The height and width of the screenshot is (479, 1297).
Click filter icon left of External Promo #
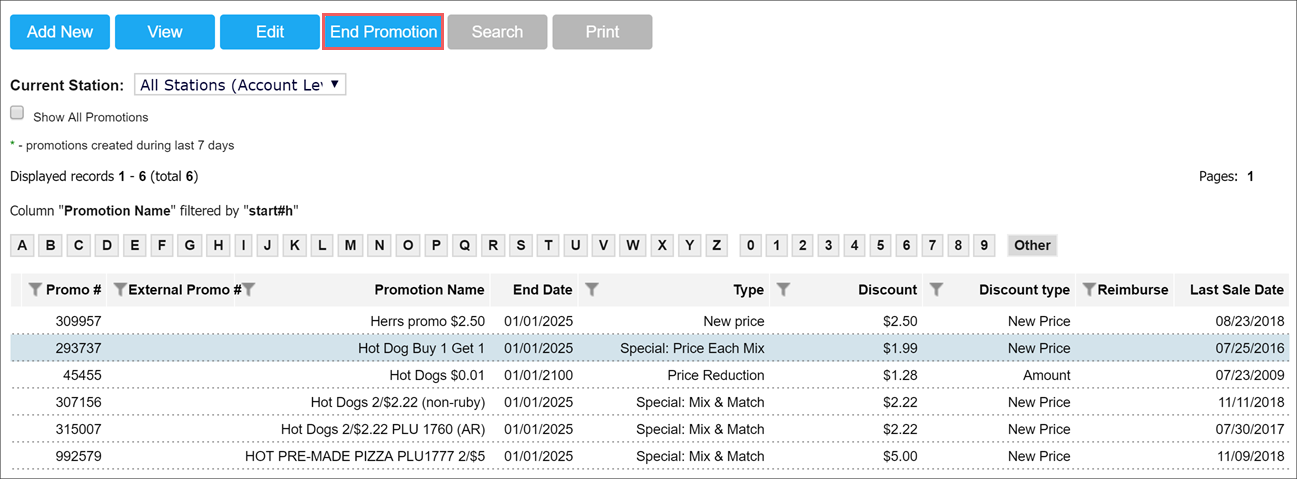[x=120, y=290]
